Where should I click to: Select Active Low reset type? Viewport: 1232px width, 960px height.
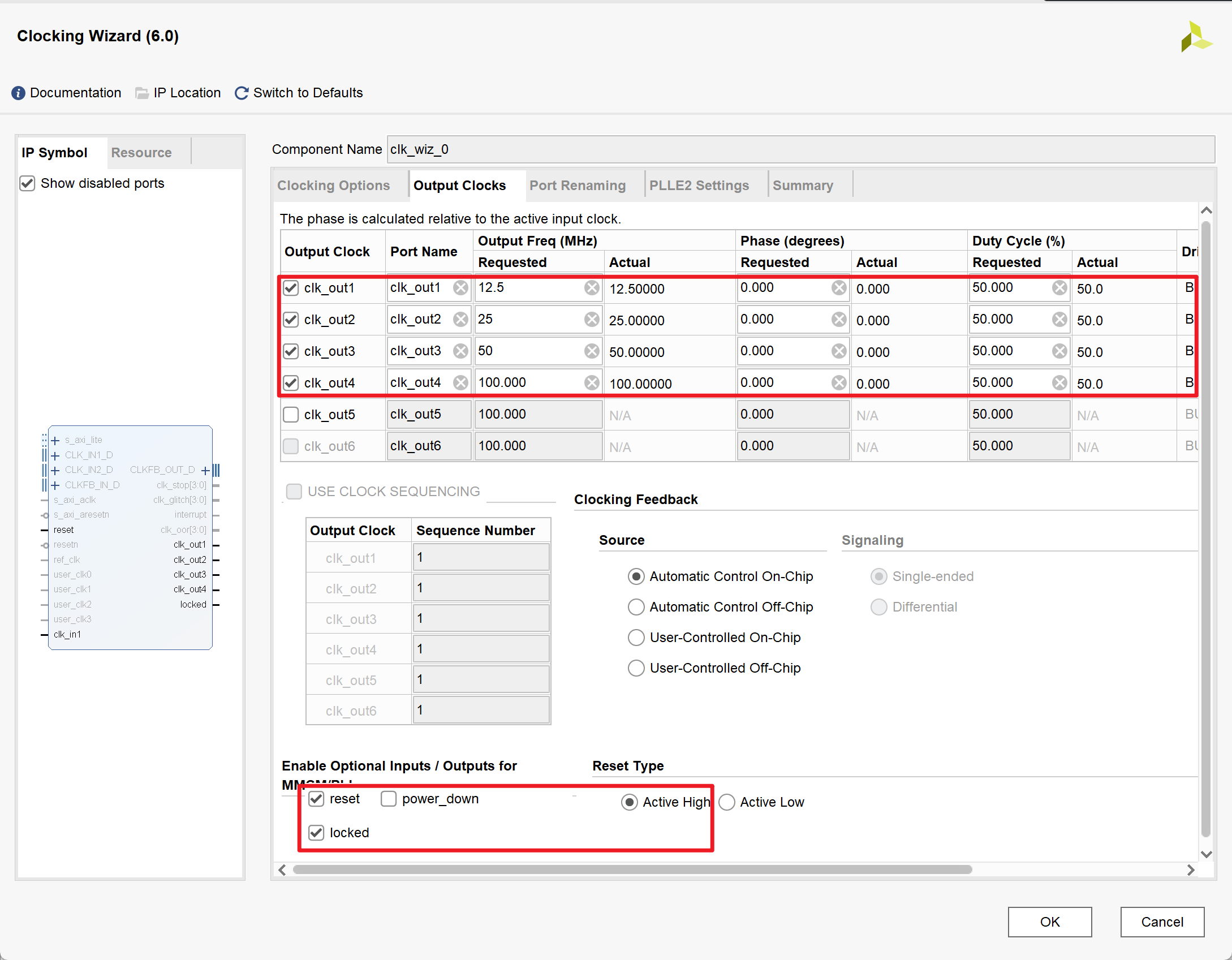point(727,802)
